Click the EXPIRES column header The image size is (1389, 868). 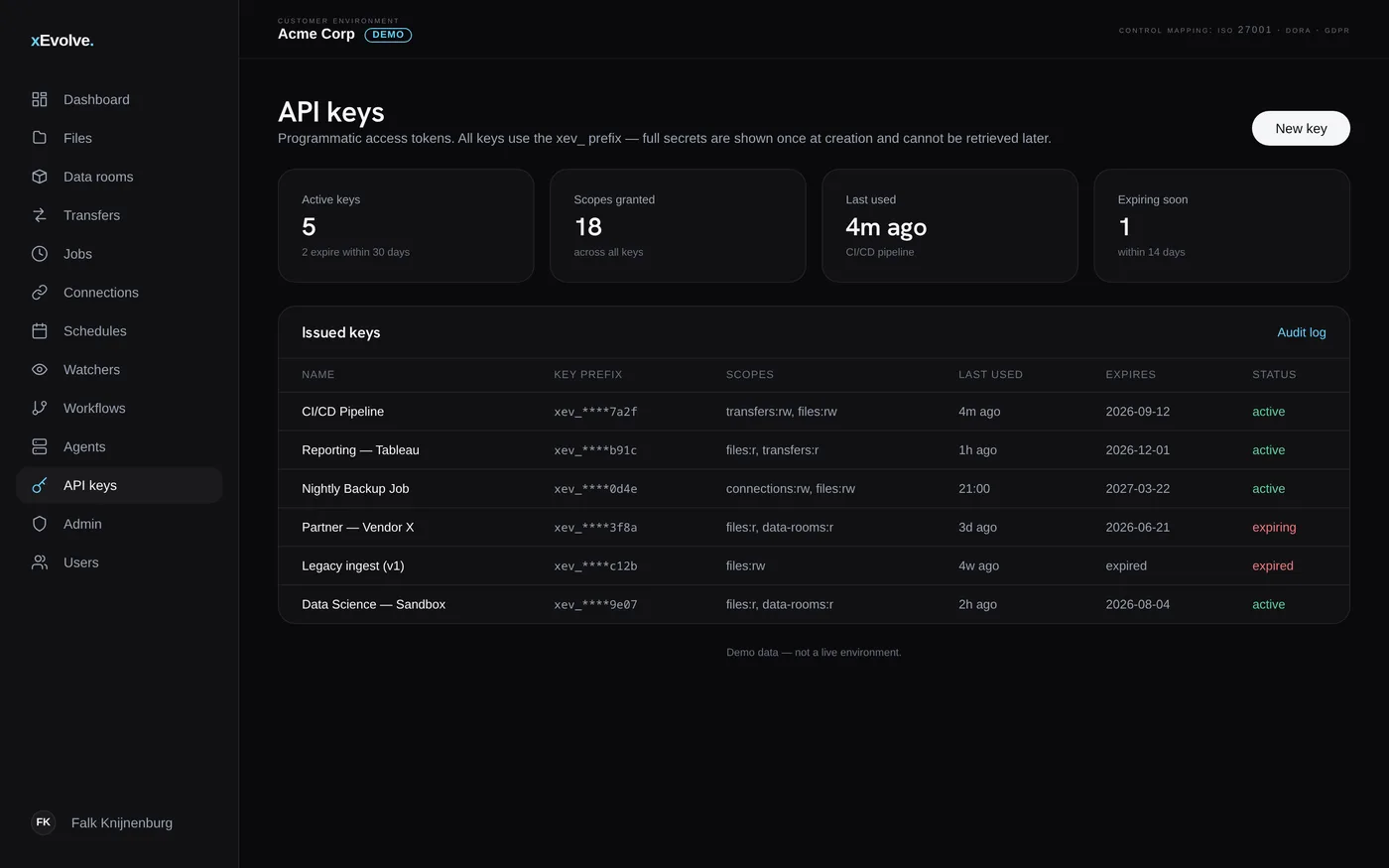[1131, 375]
